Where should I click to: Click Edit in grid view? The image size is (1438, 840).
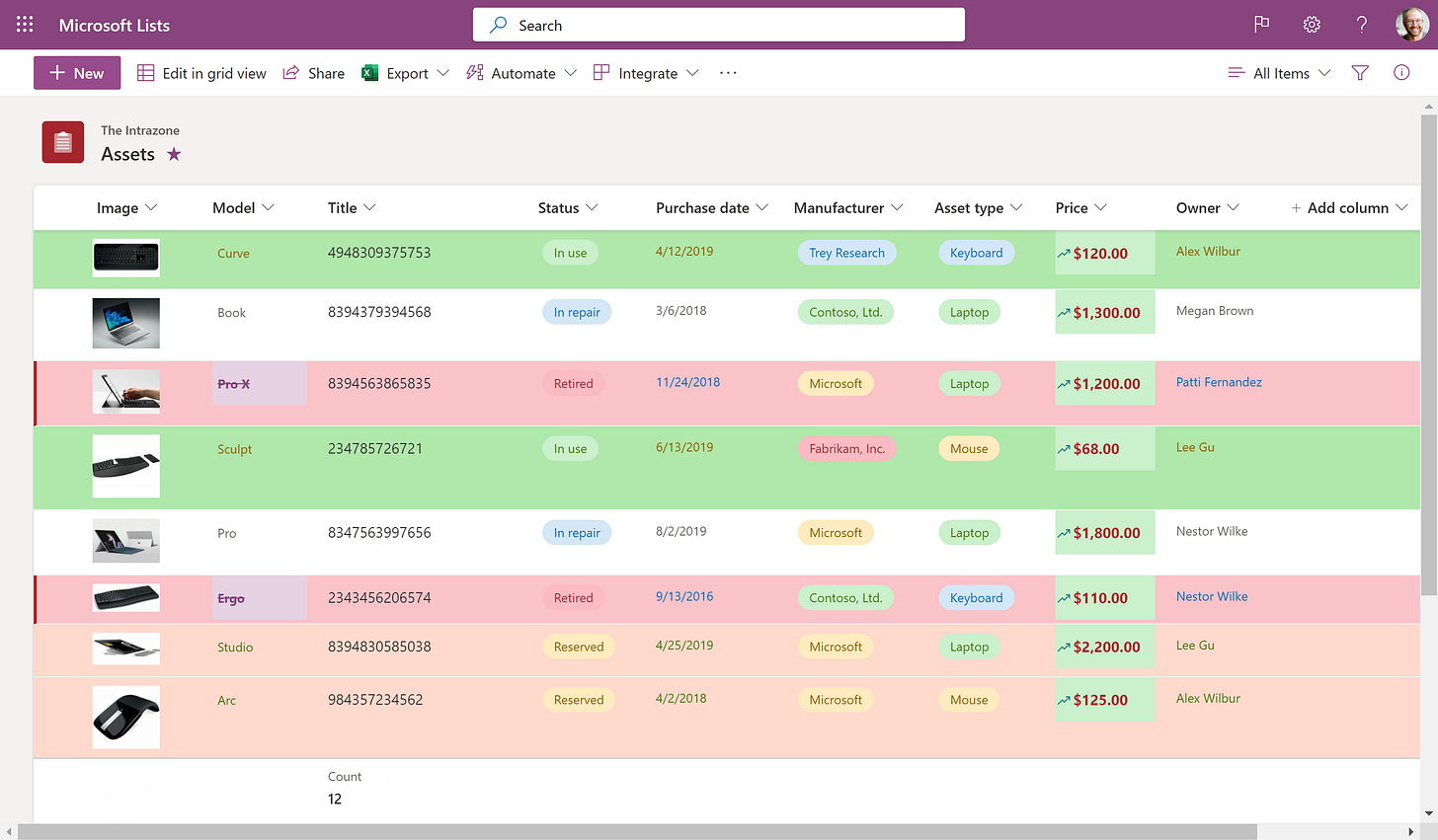click(201, 73)
